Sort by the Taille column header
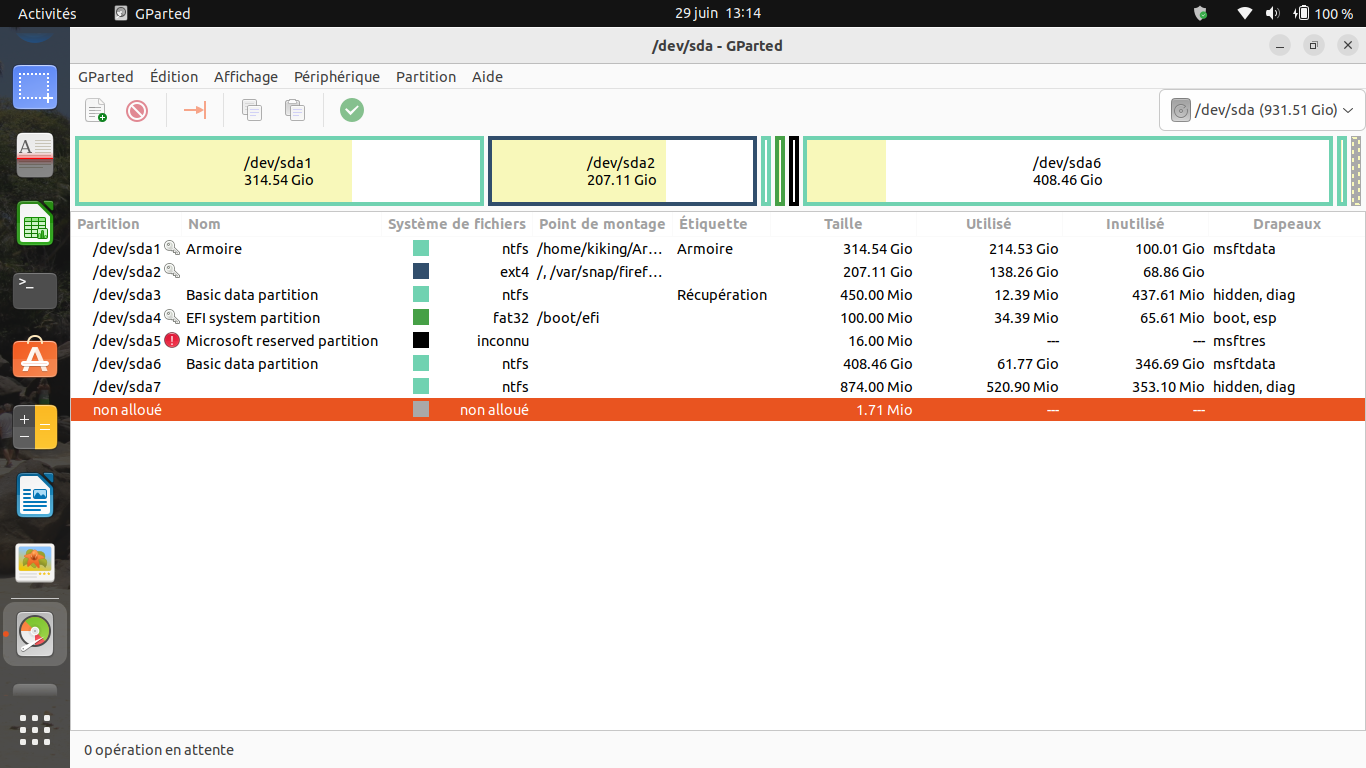Image resolution: width=1366 pixels, height=768 pixels. click(x=843, y=224)
